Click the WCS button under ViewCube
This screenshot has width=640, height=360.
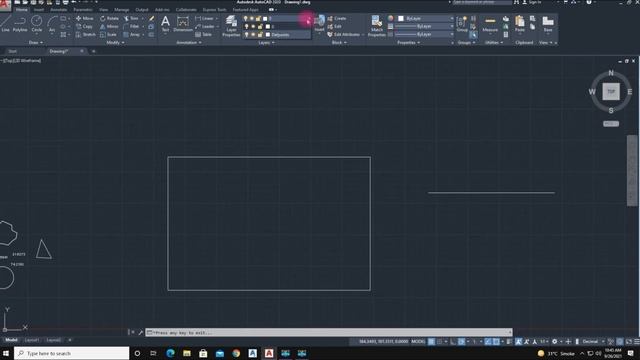coord(611,124)
